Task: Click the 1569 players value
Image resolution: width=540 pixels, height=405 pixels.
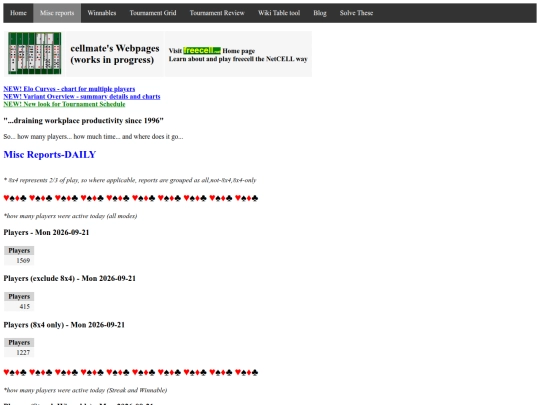Action: click(x=23, y=261)
